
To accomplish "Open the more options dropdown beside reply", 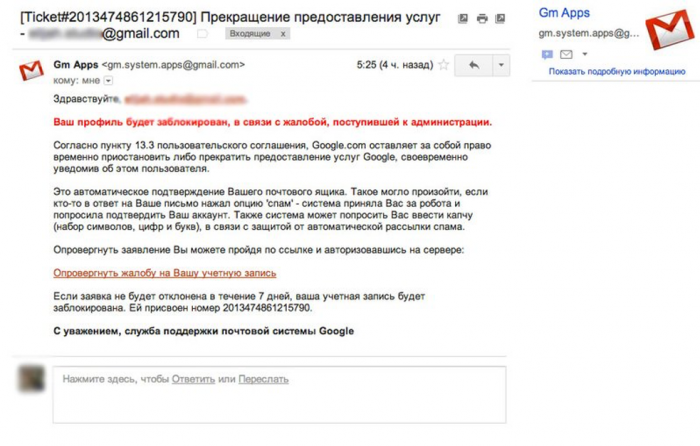I will (x=500, y=65).
